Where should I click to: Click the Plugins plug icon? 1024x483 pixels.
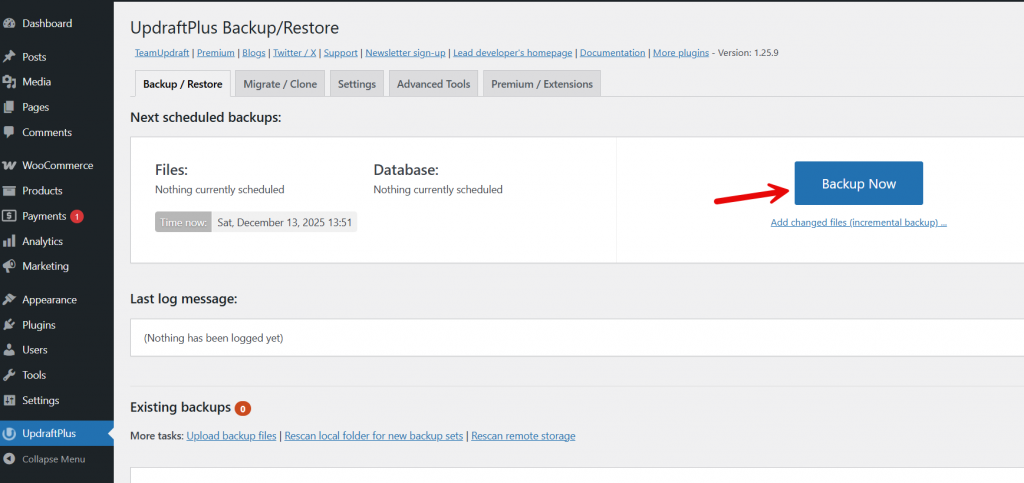pyautogui.click(x=9, y=325)
